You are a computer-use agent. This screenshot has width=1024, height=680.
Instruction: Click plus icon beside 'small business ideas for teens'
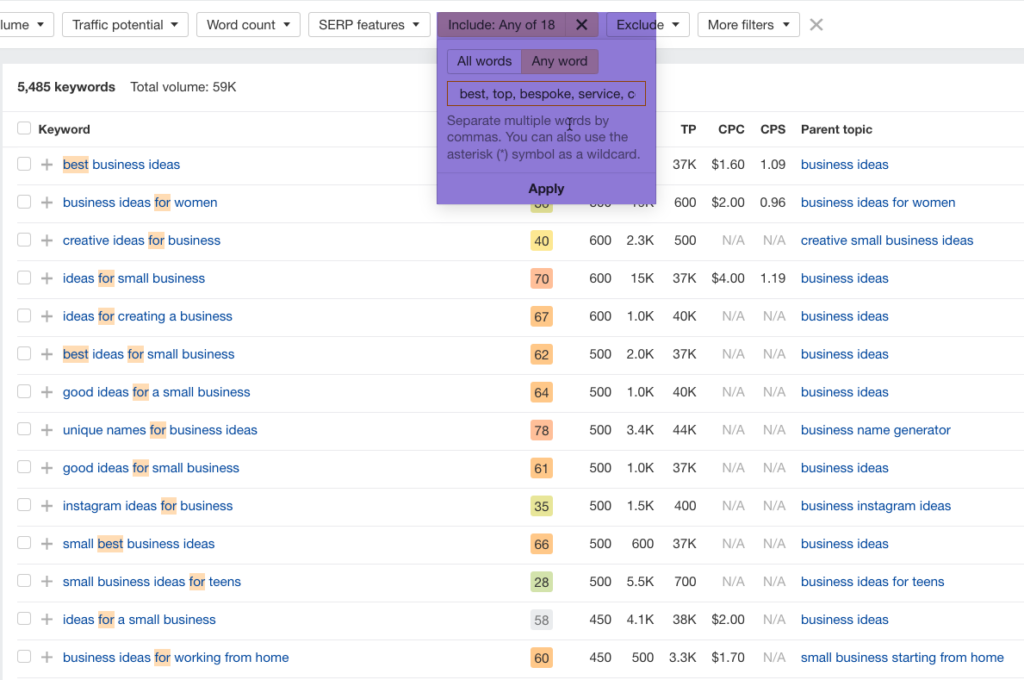click(46, 582)
